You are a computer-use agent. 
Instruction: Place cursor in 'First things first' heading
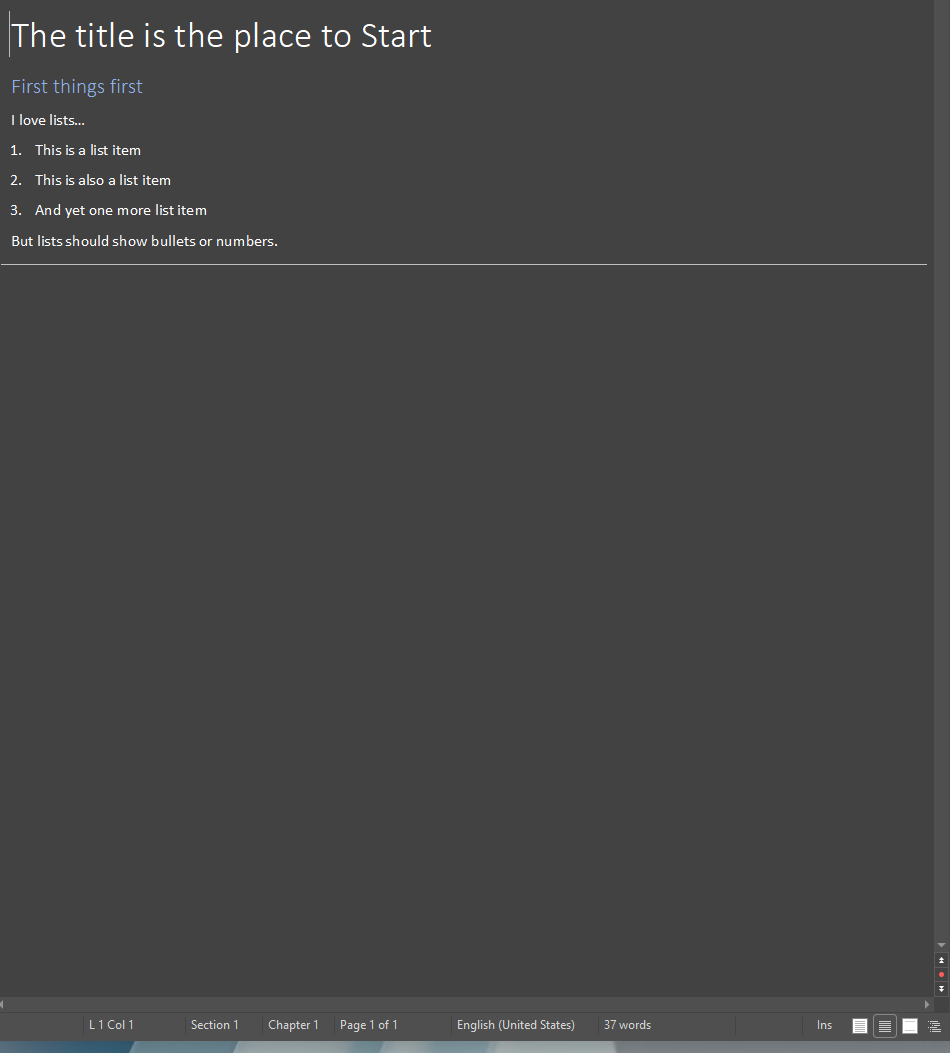tap(77, 87)
